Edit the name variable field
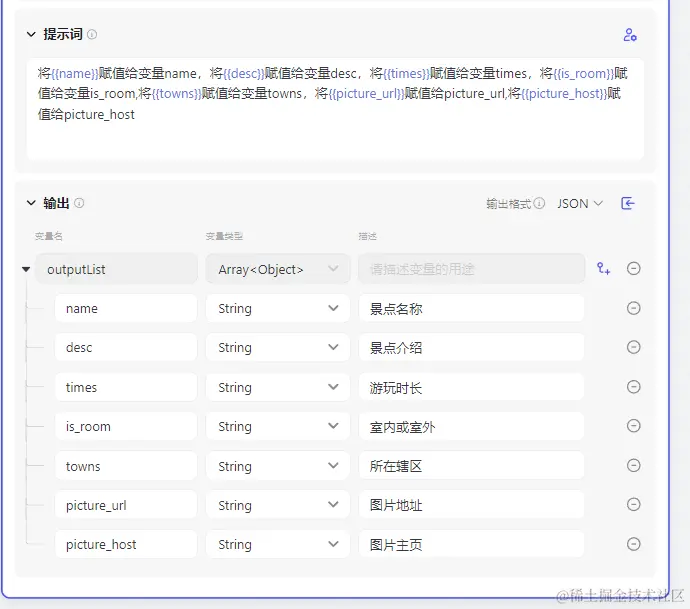 (x=126, y=308)
